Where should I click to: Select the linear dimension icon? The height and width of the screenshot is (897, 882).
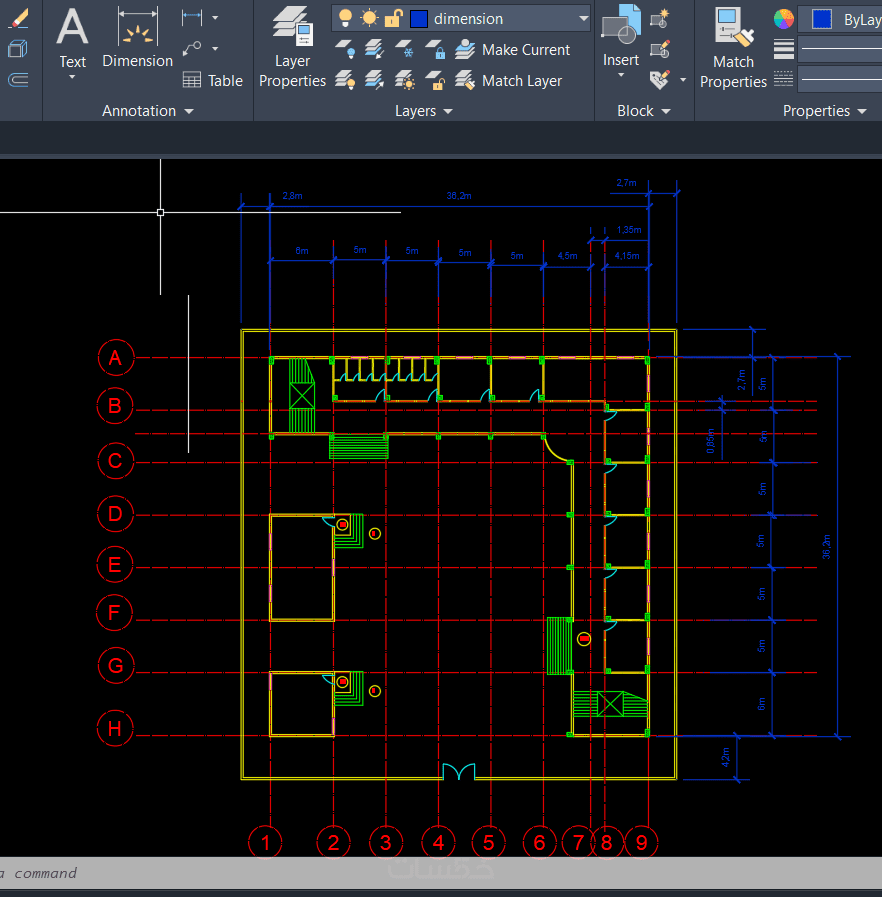coord(192,18)
